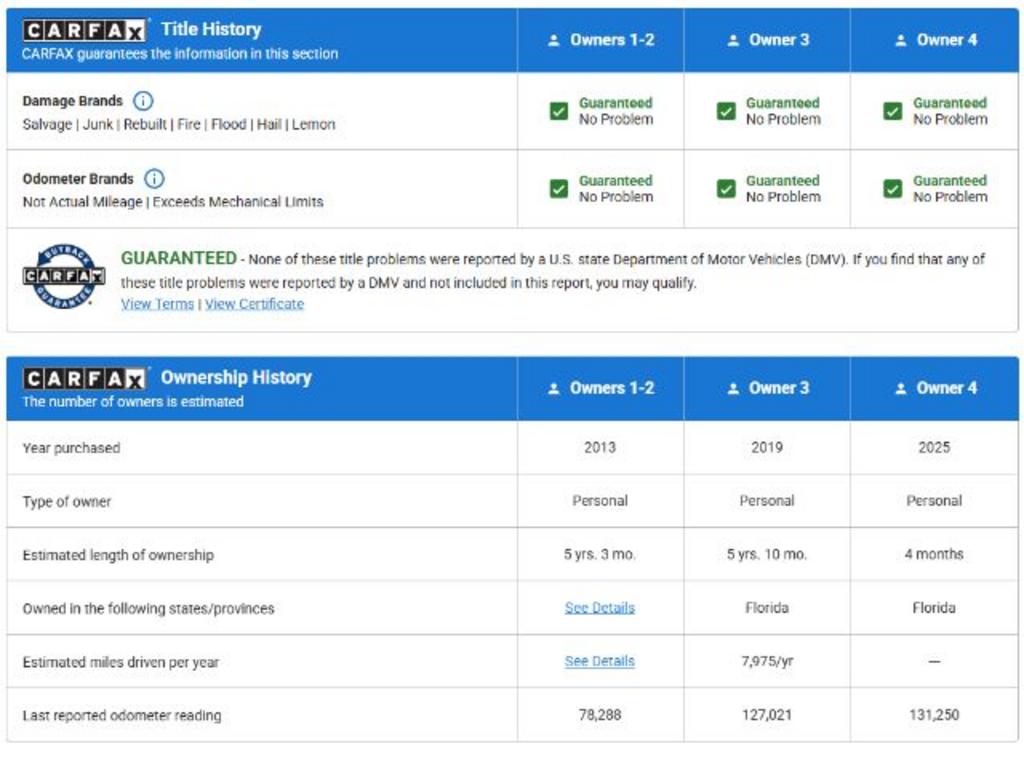This screenshot has width=1024, height=757.
Task: Click person icon beside Owners 1-2 in Ownership History
Action: (x=554, y=389)
